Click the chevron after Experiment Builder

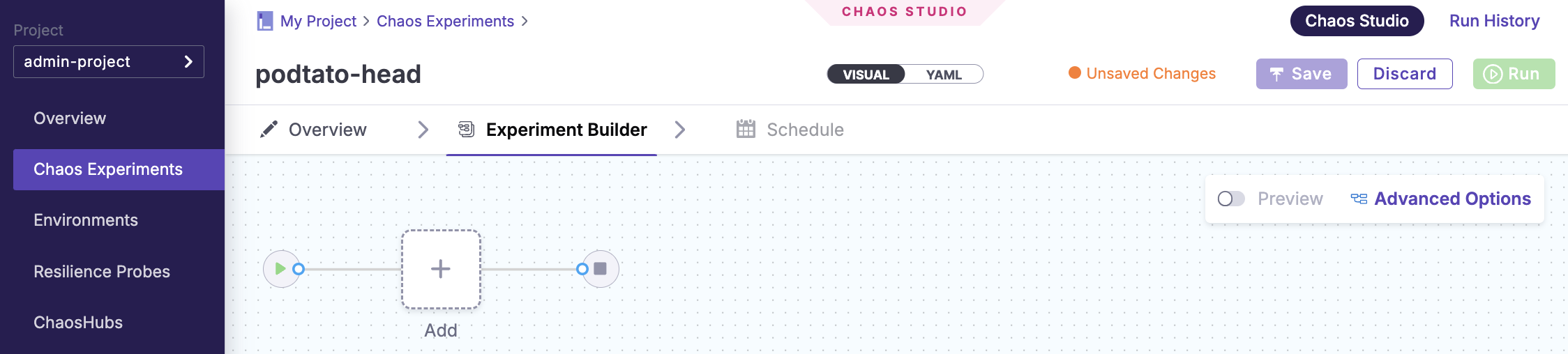(680, 130)
